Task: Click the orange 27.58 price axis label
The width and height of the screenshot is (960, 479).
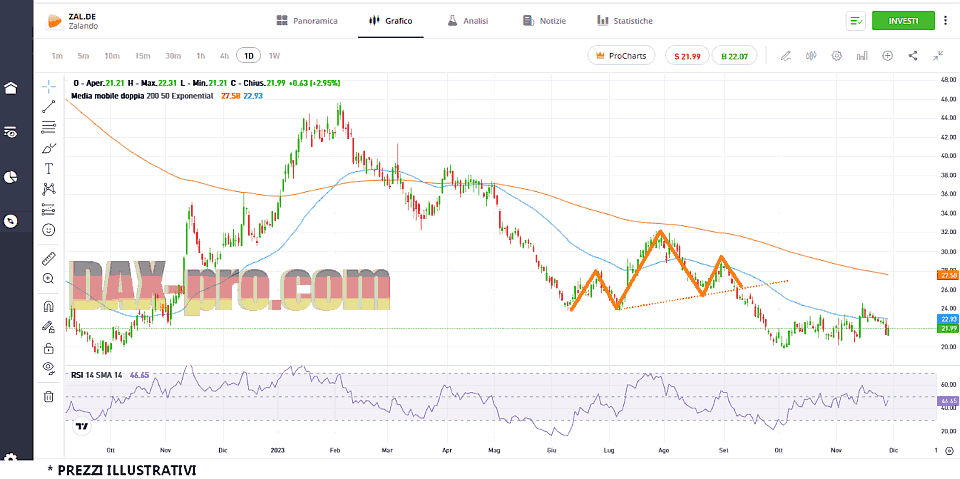Action: 948,276
